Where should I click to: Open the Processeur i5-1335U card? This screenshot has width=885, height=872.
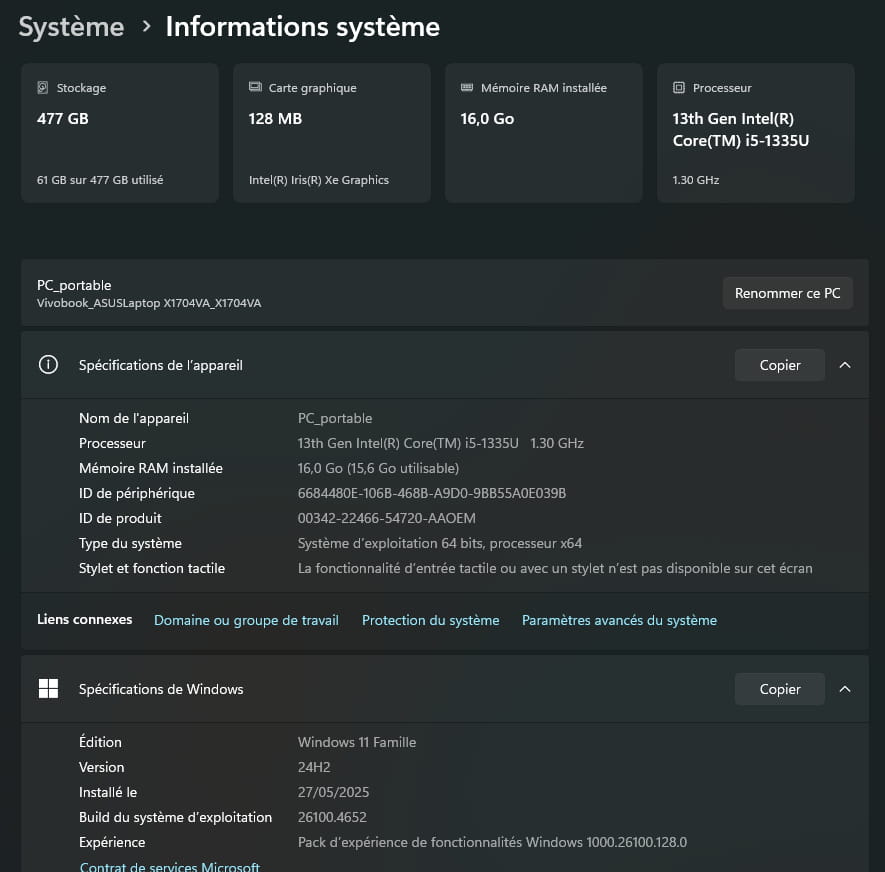pos(756,133)
